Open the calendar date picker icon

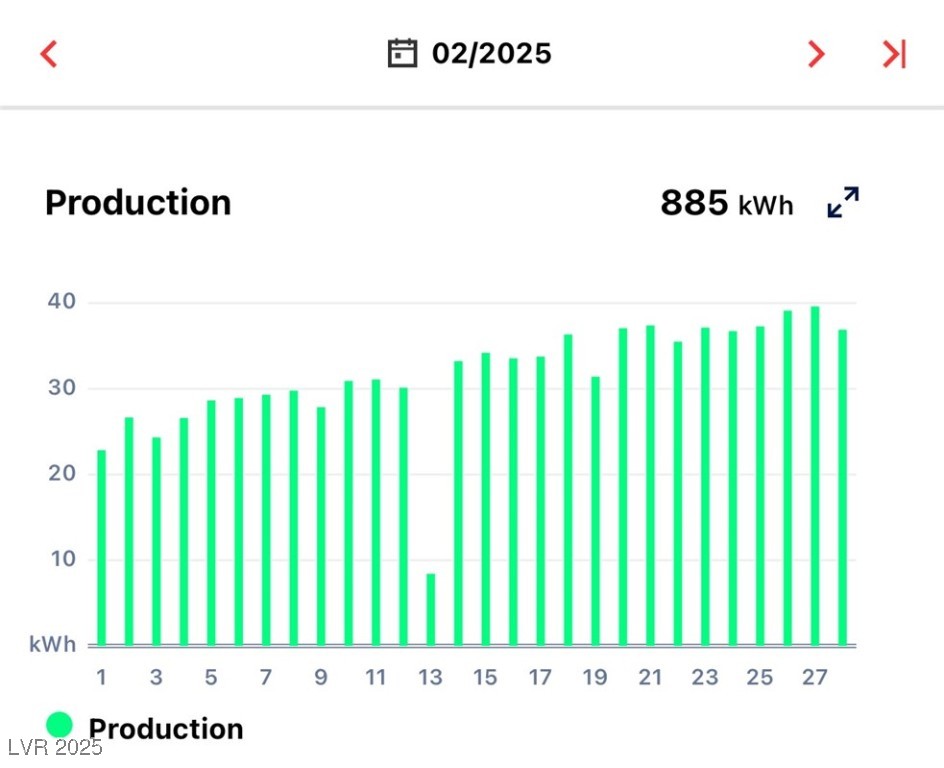click(x=402, y=53)
